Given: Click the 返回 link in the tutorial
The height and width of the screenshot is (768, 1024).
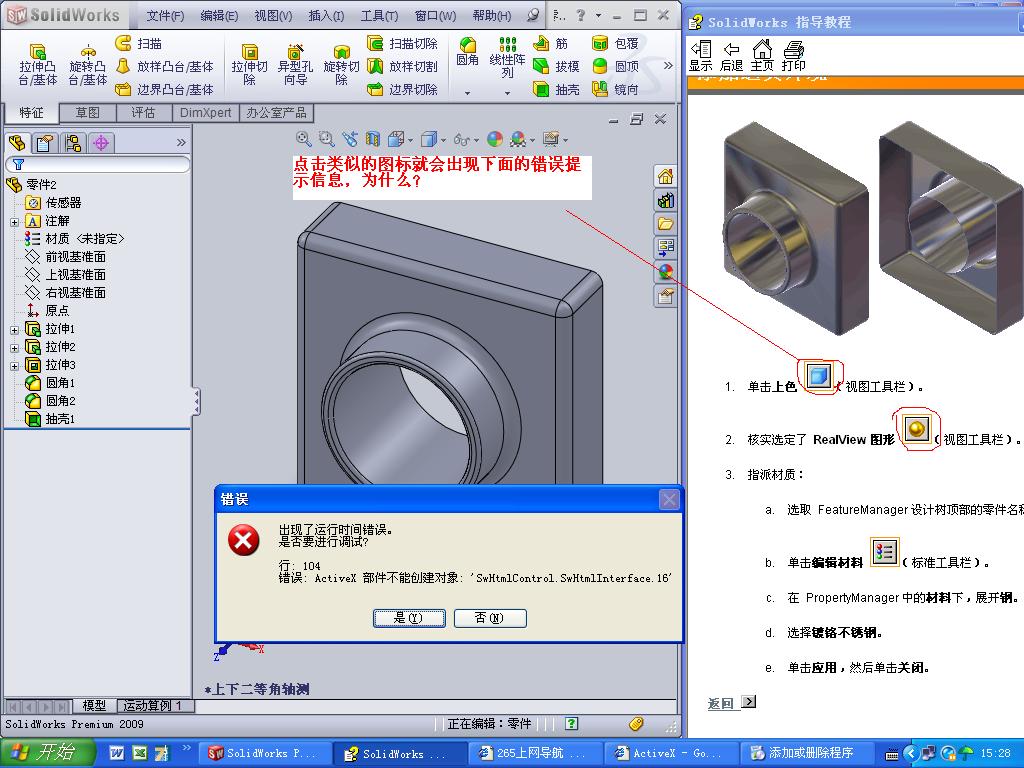Looking at the screenshot, I should pyautogui.click(x=721, y=703).
